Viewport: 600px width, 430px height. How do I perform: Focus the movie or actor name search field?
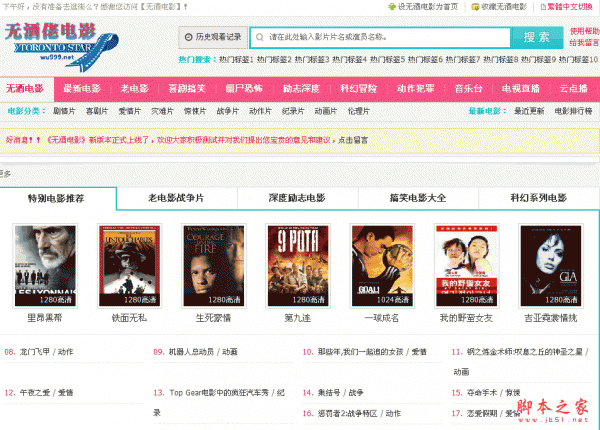tap(380, 37)
